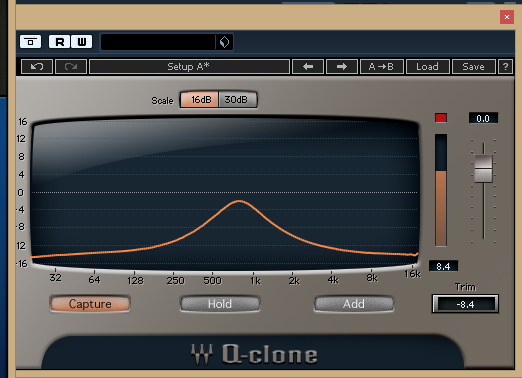Click the Add button
Screen dimensions: 522x378
click(x=354, y=304)
